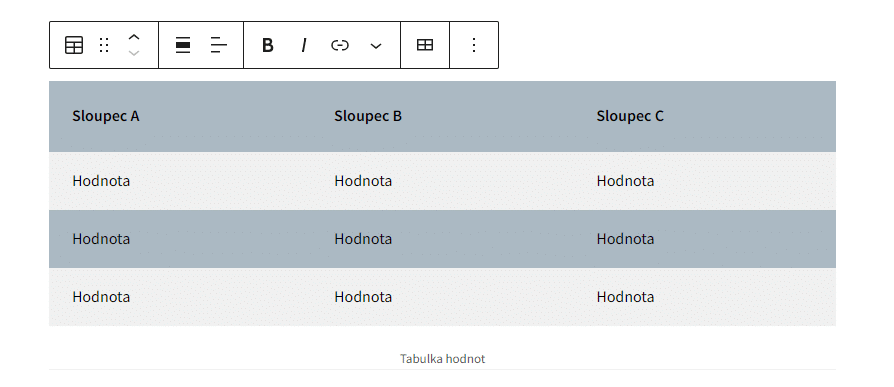The width and height of the screenshot is (894, 387).
Task: Click second row Hodnota under Sloupec C
Action: [x=625, y=239]
